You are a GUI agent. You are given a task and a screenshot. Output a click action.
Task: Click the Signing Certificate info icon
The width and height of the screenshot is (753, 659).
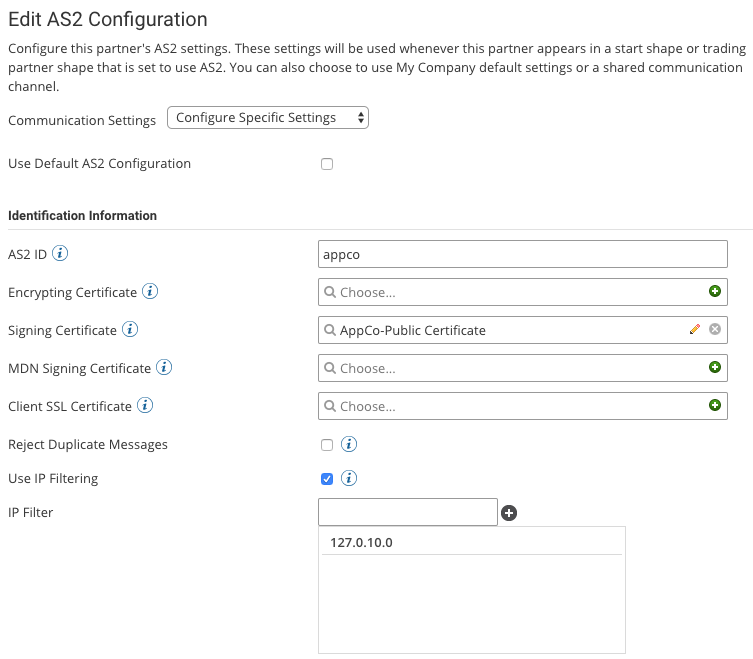click(x=130, y=330)
